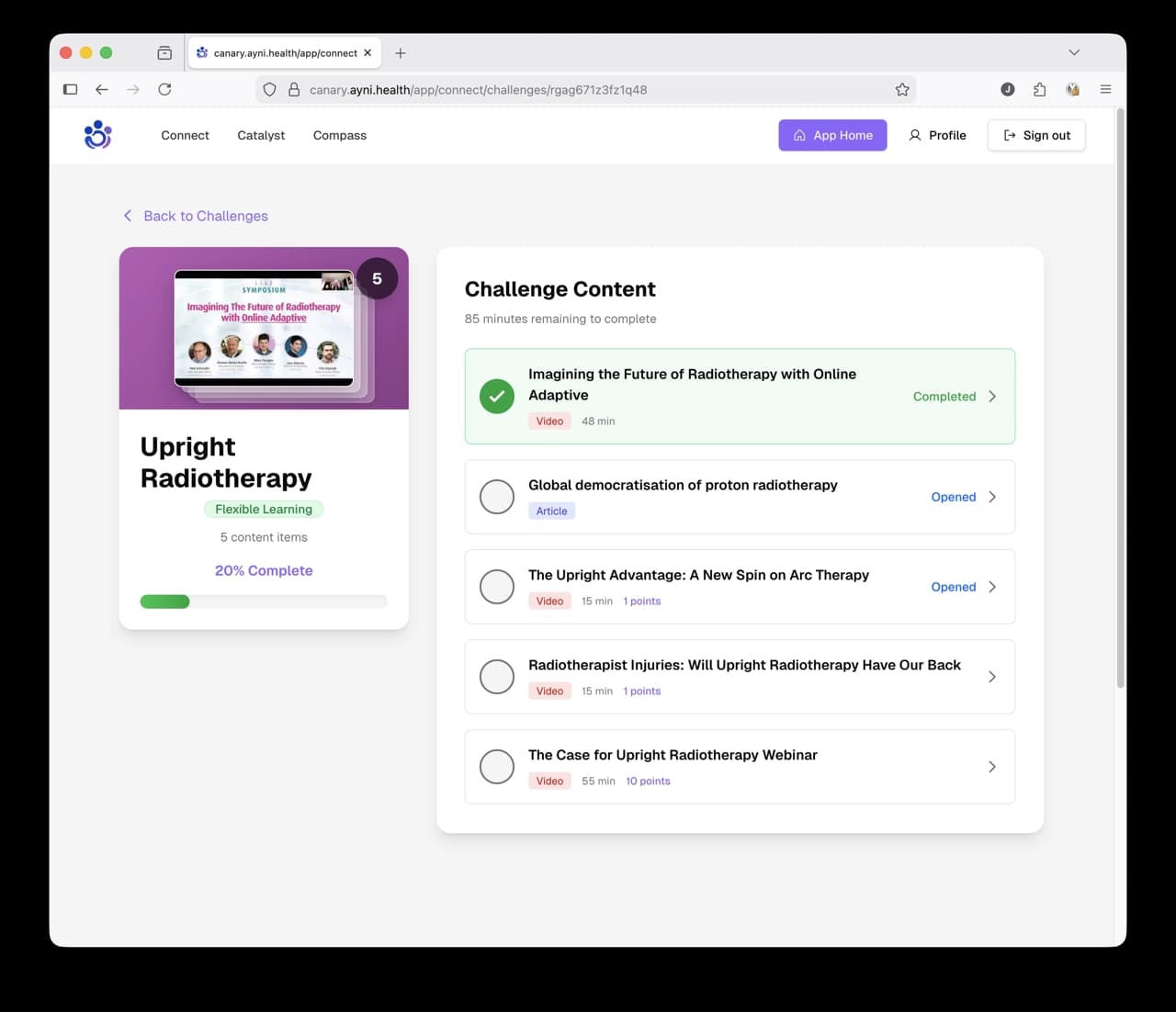Viewport: 1176px width, 1012px height.
Task: Select the completion circle for the Webinar item
Action: 496,766
